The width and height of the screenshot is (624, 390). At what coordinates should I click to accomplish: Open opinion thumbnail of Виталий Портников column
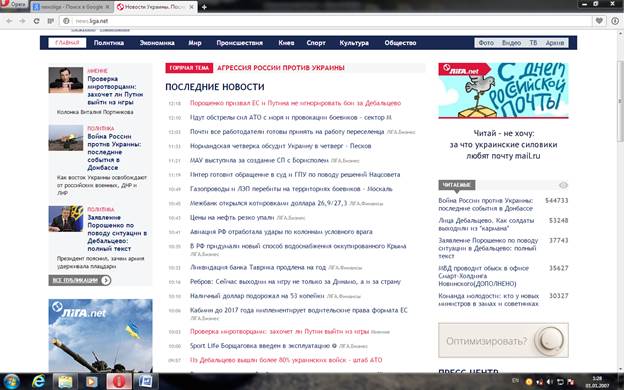[66, 80]
